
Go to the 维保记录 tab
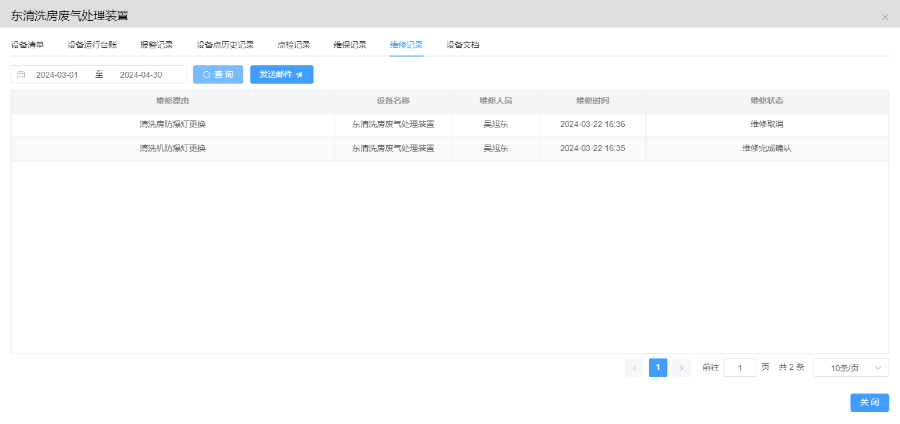point(350,45)
